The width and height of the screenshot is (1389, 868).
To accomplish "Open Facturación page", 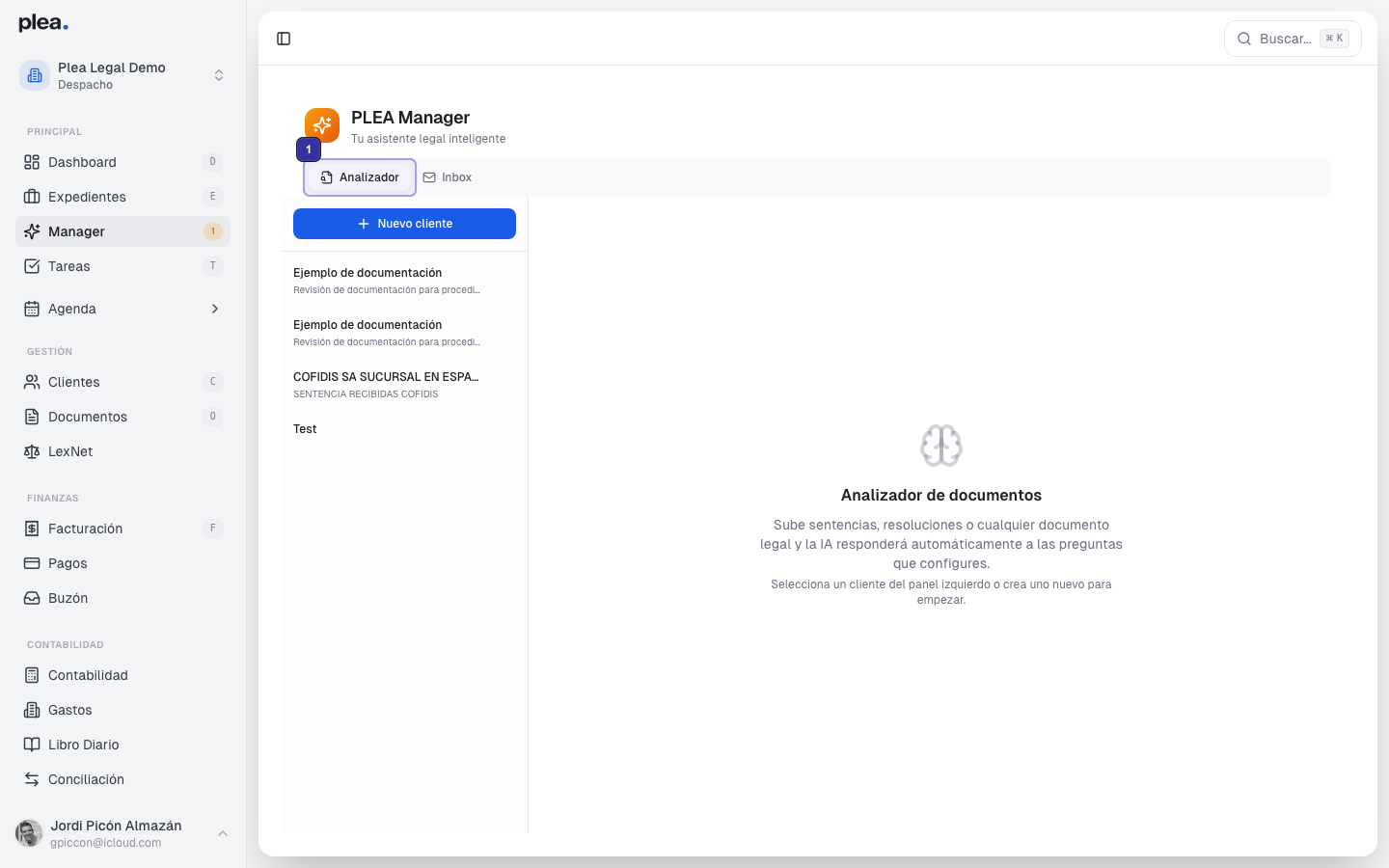I will [x=123, y=529].
